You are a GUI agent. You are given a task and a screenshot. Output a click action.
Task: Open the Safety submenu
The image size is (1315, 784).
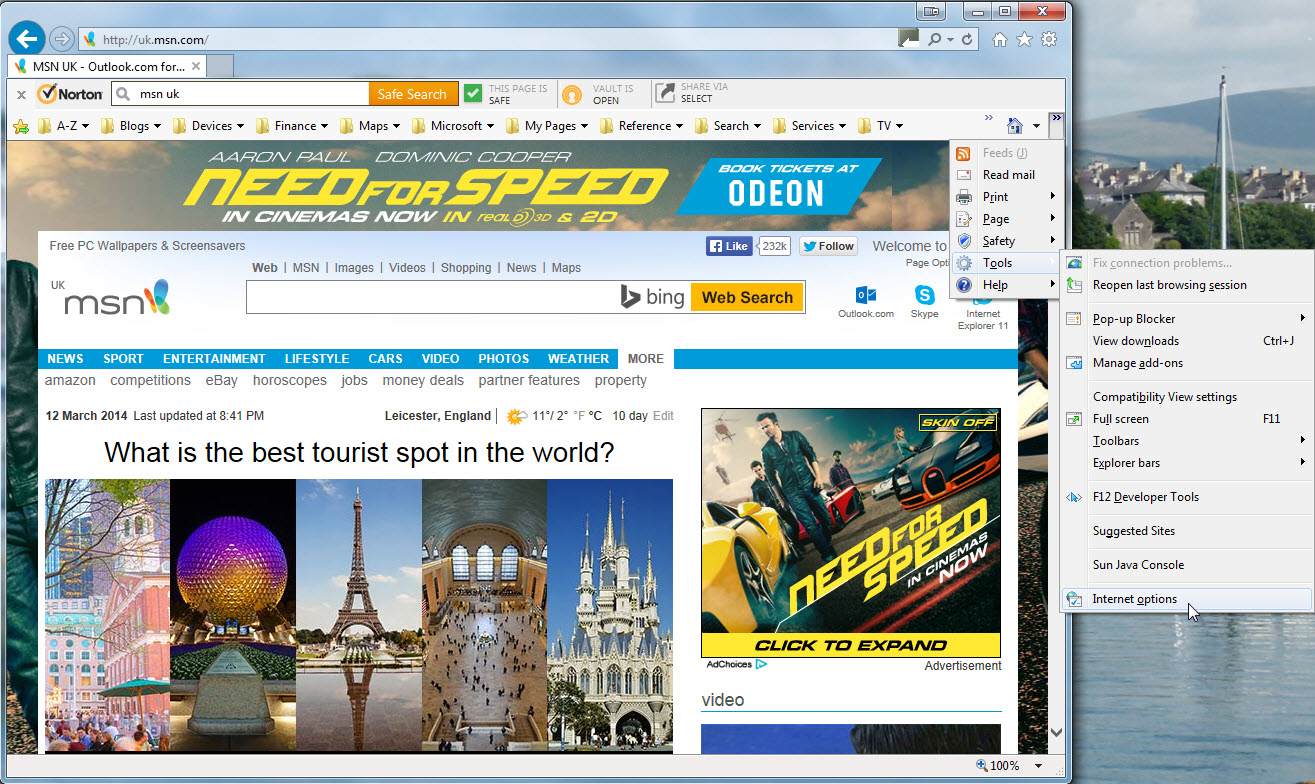point(1005,241)
